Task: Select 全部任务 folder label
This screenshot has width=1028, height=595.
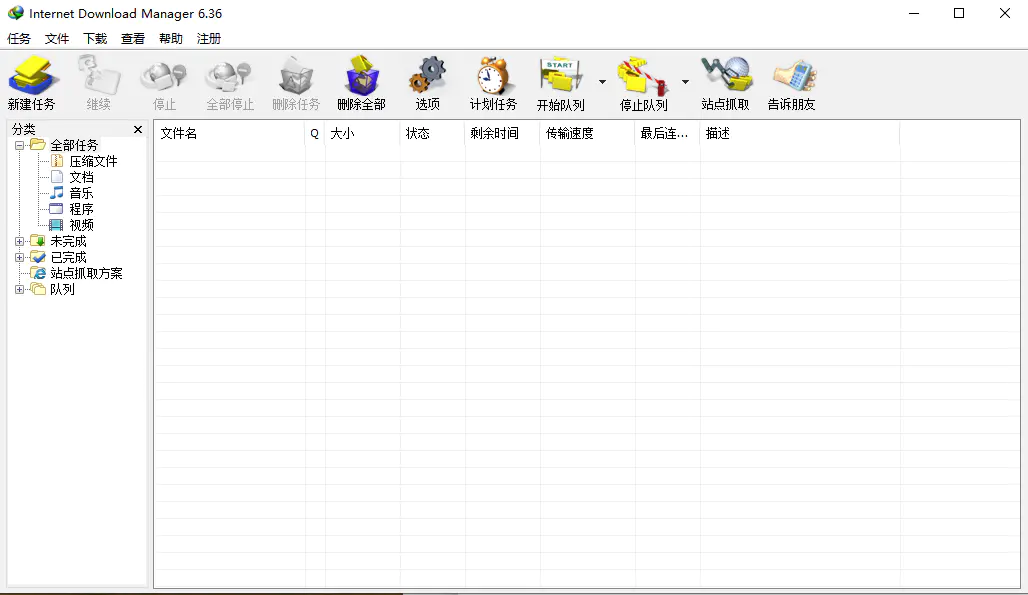Action: 74,145
